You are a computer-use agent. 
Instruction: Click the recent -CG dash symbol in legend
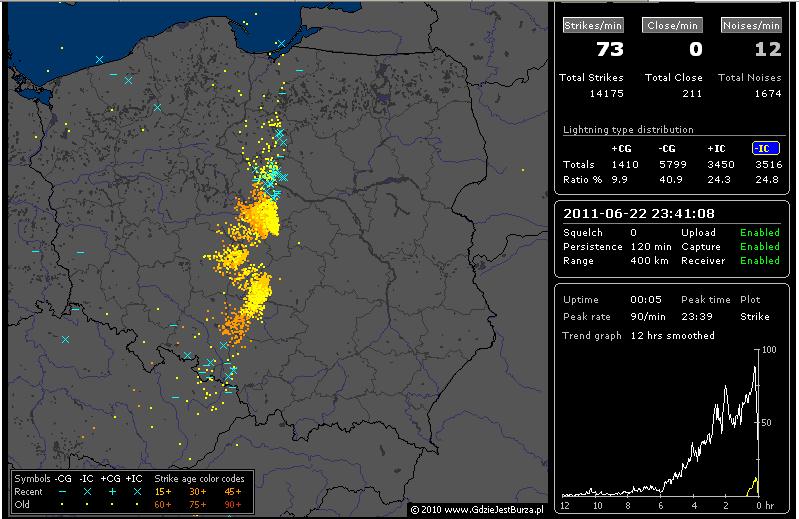(x=63, y=492)
